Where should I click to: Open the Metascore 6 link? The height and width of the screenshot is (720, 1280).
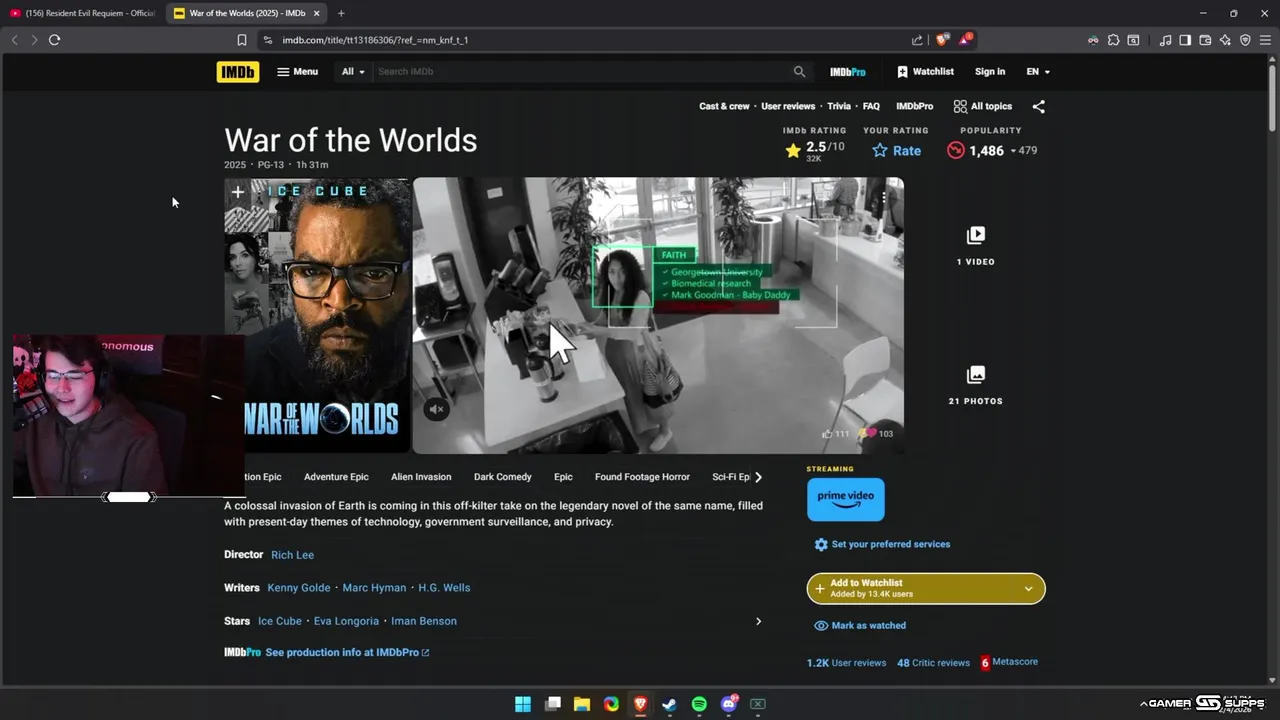(x=1009, y=662)
